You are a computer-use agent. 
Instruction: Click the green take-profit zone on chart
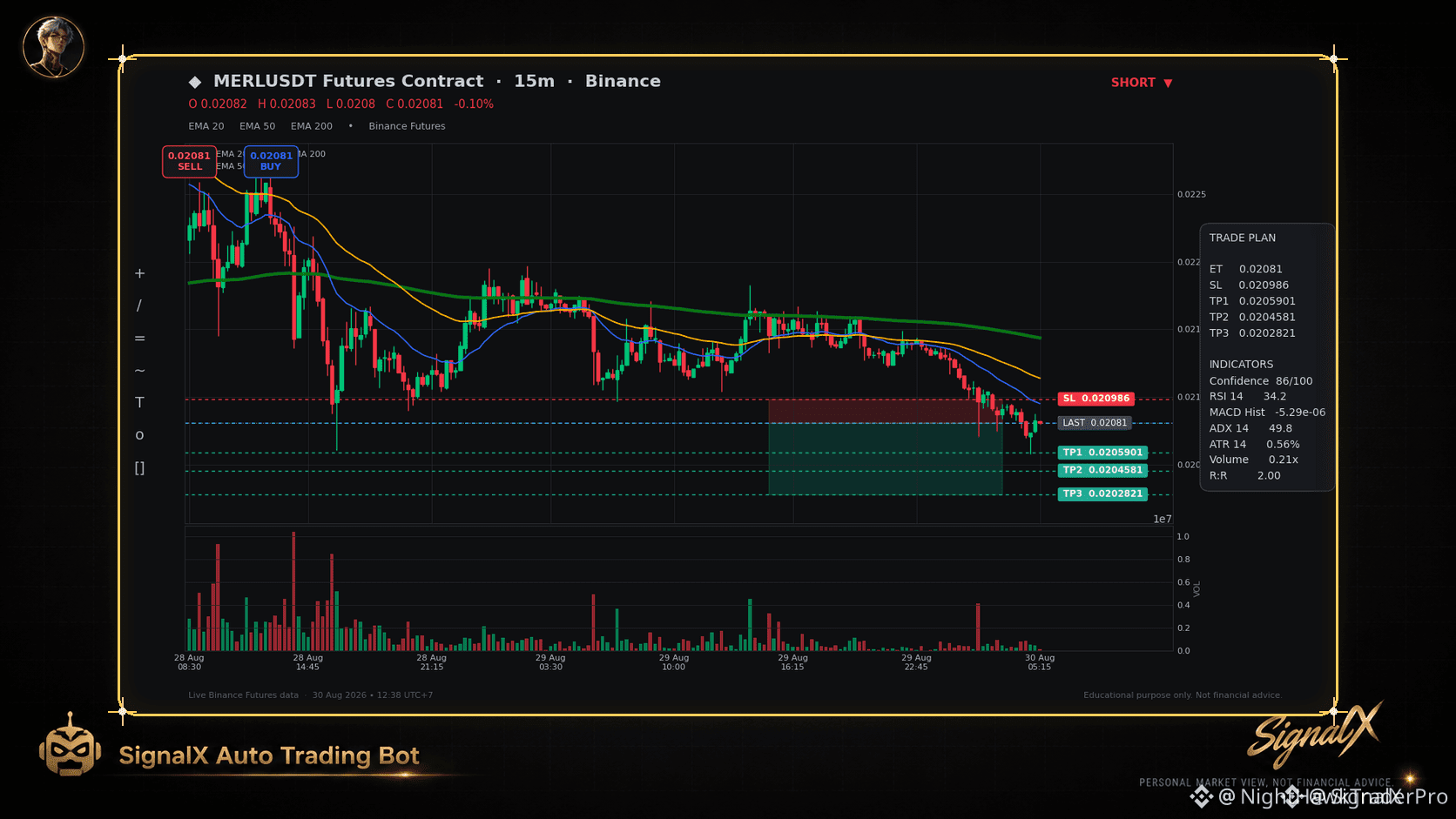point(886,459)
